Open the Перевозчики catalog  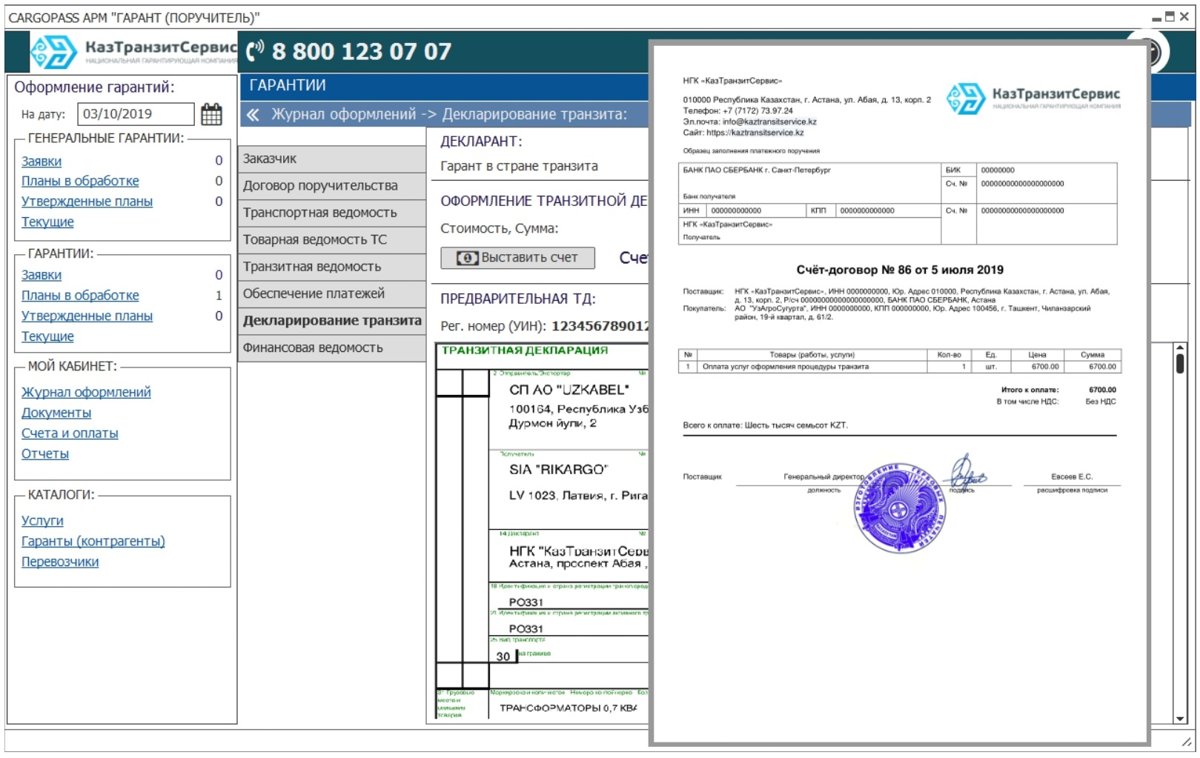click(x=60, y=561)
